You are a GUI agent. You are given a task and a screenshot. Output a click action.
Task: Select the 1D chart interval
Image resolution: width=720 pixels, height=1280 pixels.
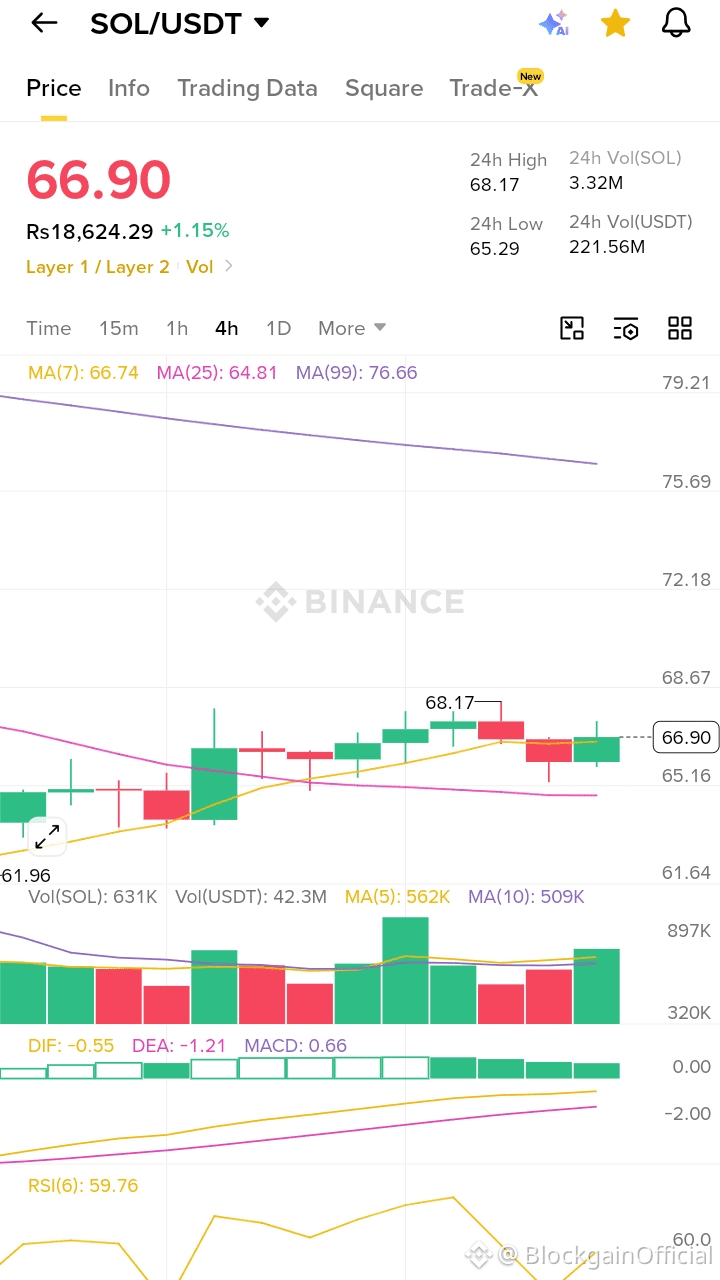(x=278, y=328)
